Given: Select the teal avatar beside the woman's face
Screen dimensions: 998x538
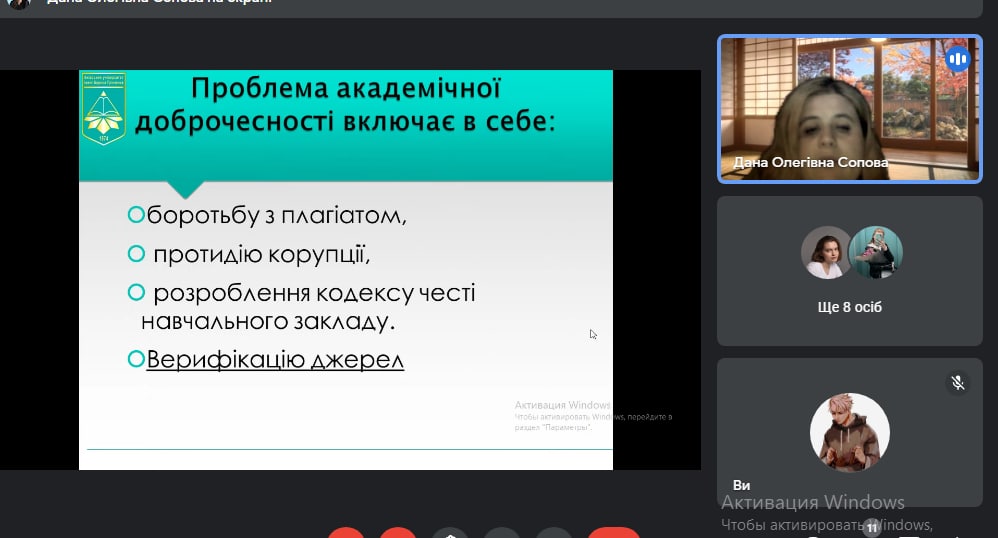Looking at the screenshot, I should 876,252.
